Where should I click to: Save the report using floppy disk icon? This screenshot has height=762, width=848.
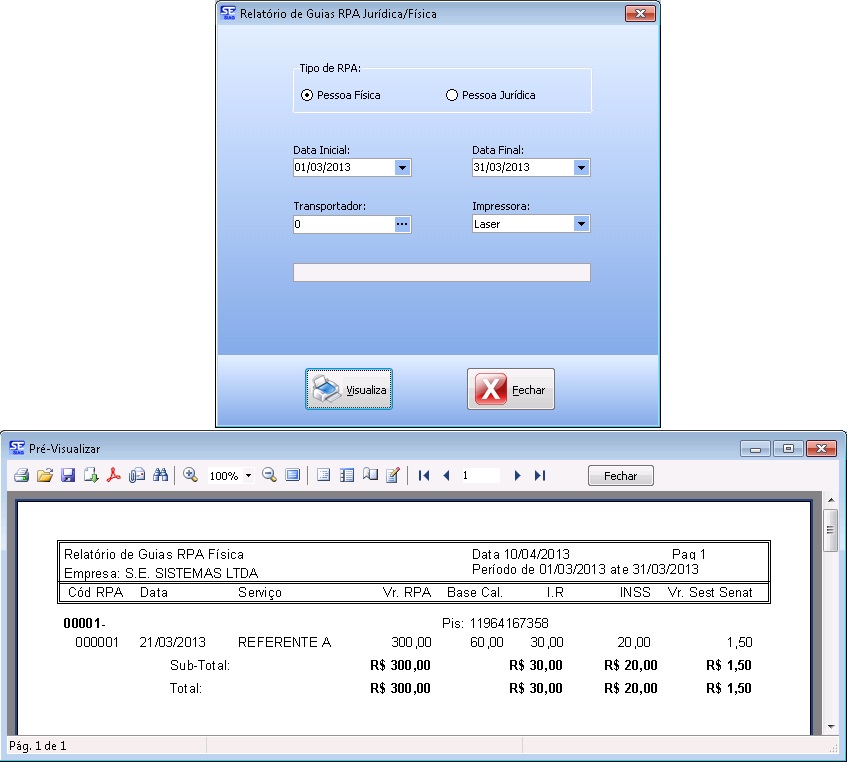pos(68,476)
